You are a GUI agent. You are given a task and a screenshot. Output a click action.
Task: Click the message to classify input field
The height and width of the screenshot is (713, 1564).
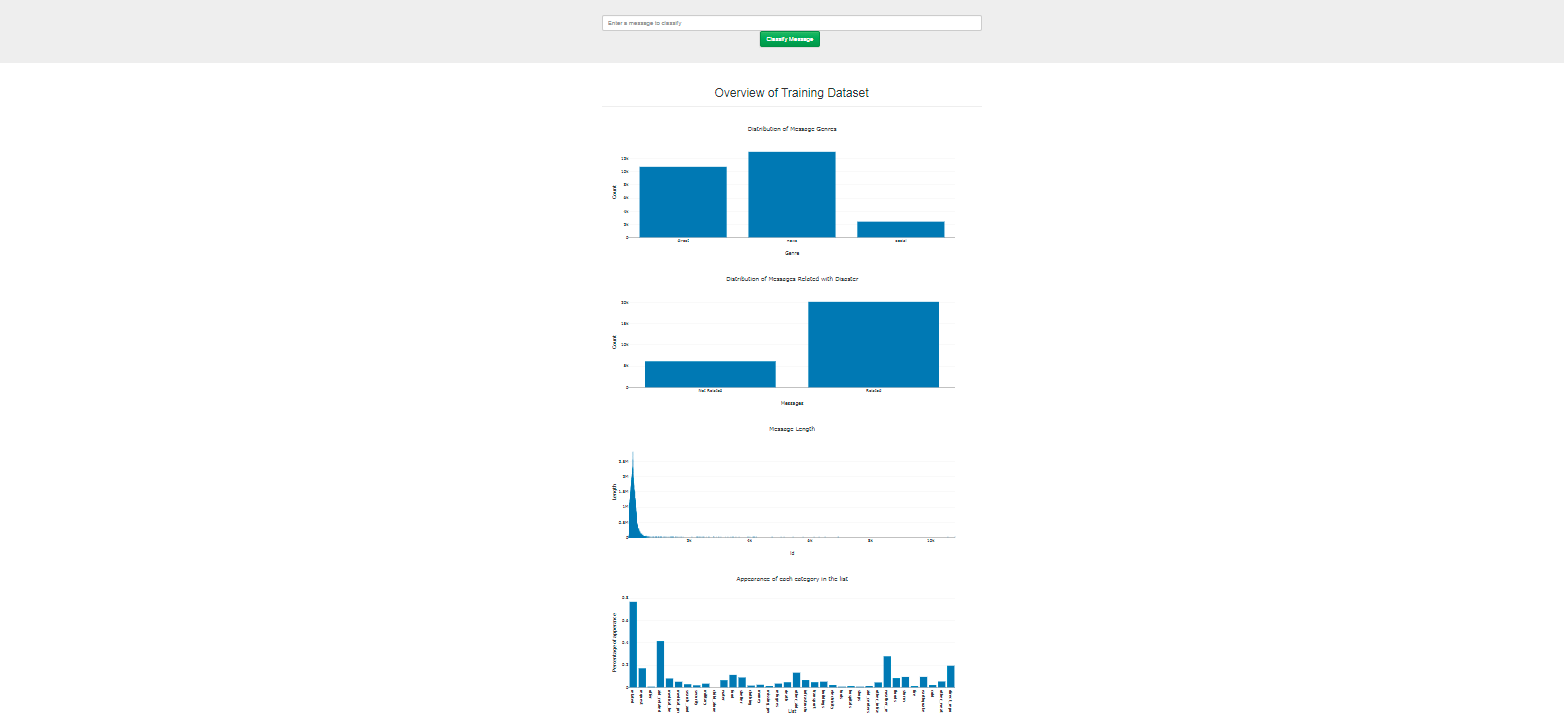[x=791, y=23]
